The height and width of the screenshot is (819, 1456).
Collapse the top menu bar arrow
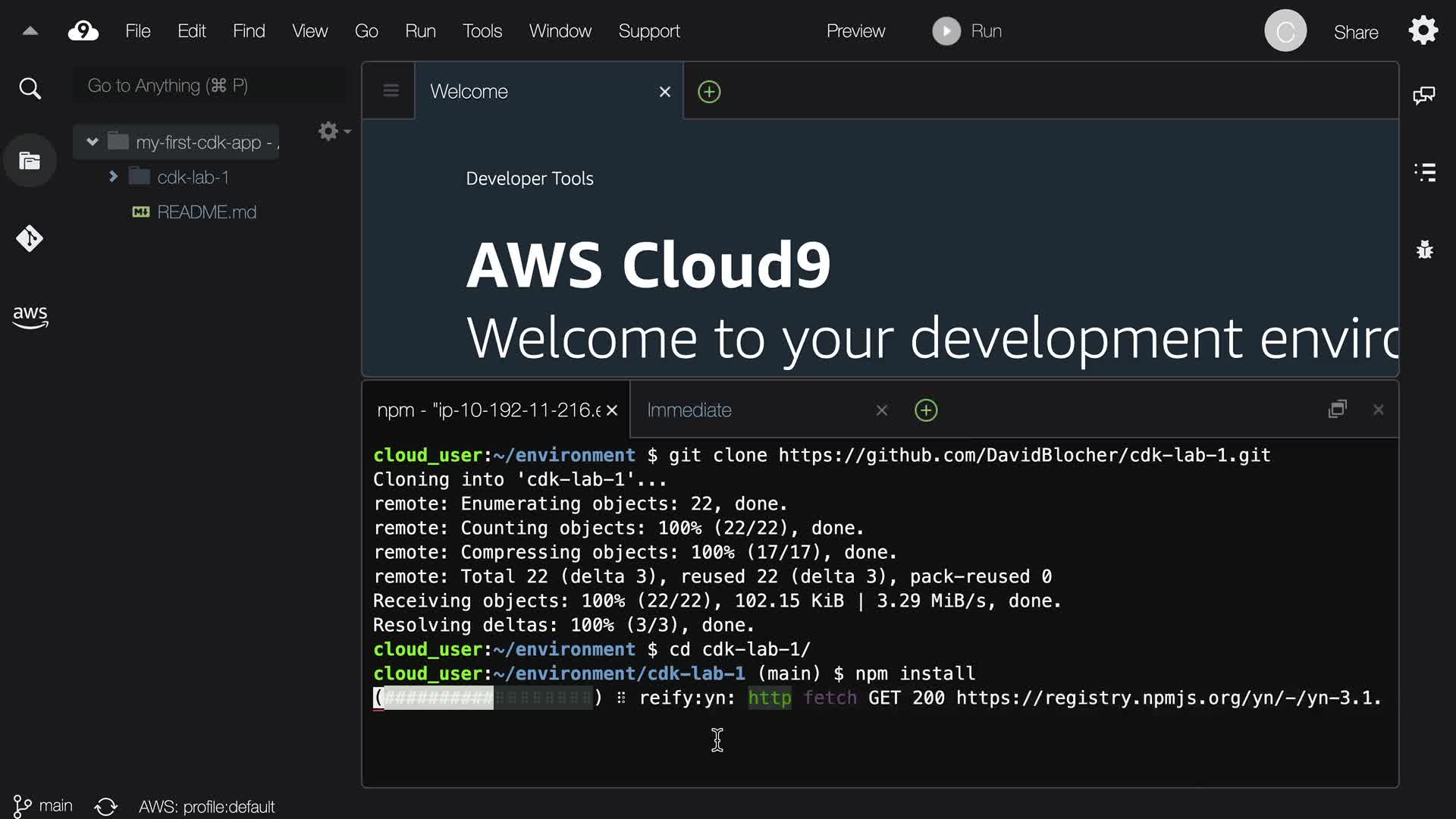(30, 31)
